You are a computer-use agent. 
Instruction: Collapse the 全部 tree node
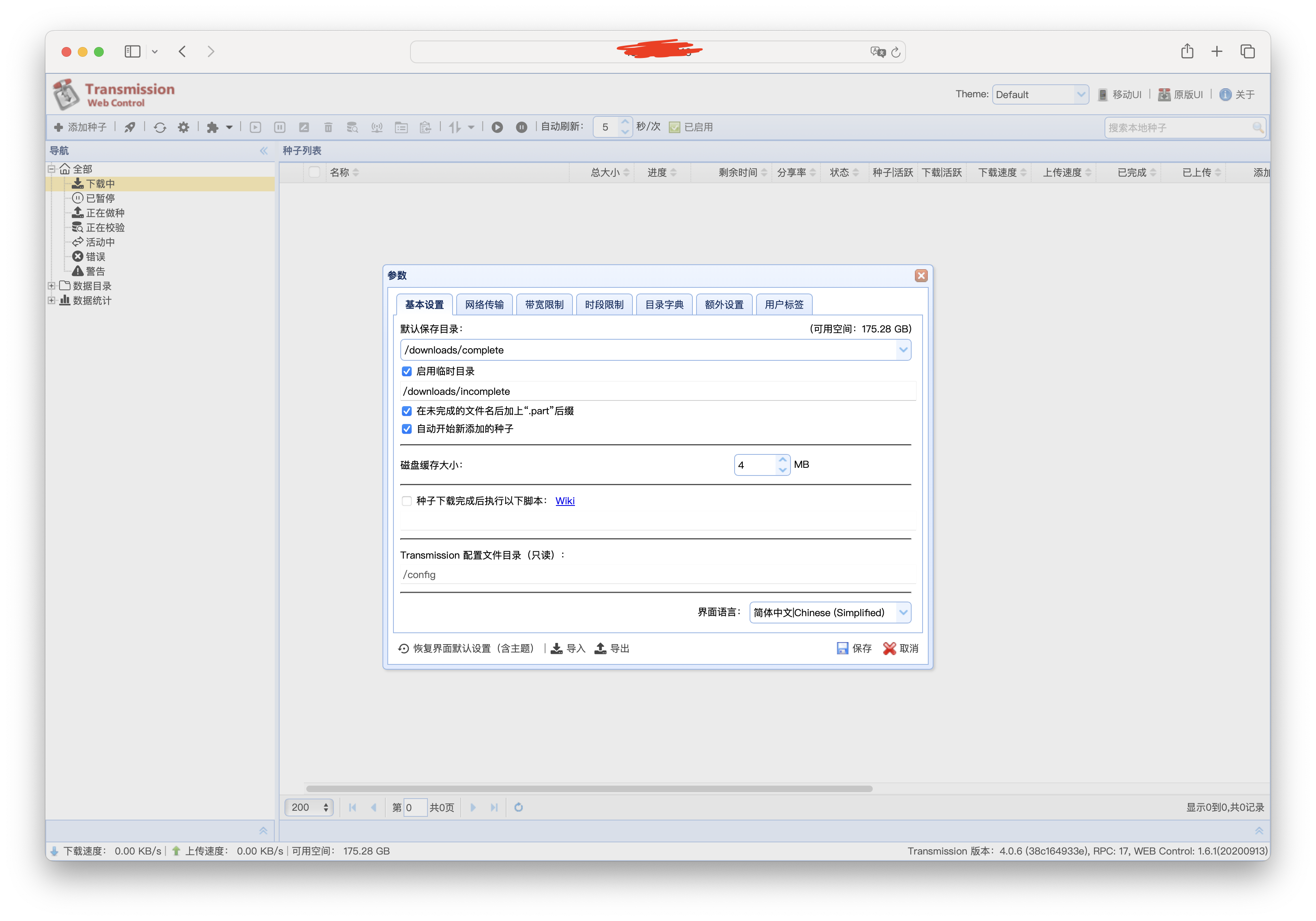pyautogui.click(x=51, y=169)
